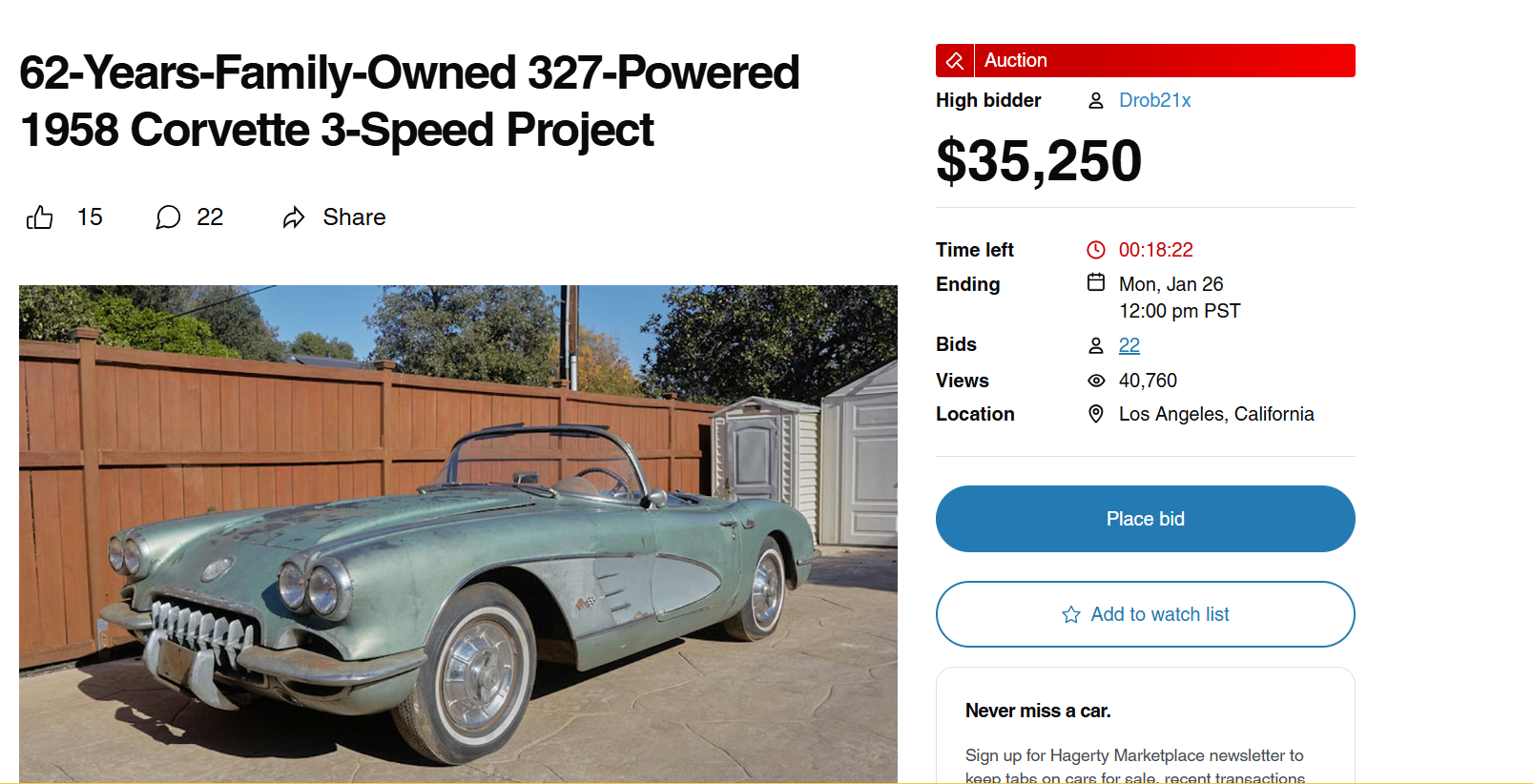Click the calendar icon next to the Ending date
1533x784 pixels.
pos(1095,283)
